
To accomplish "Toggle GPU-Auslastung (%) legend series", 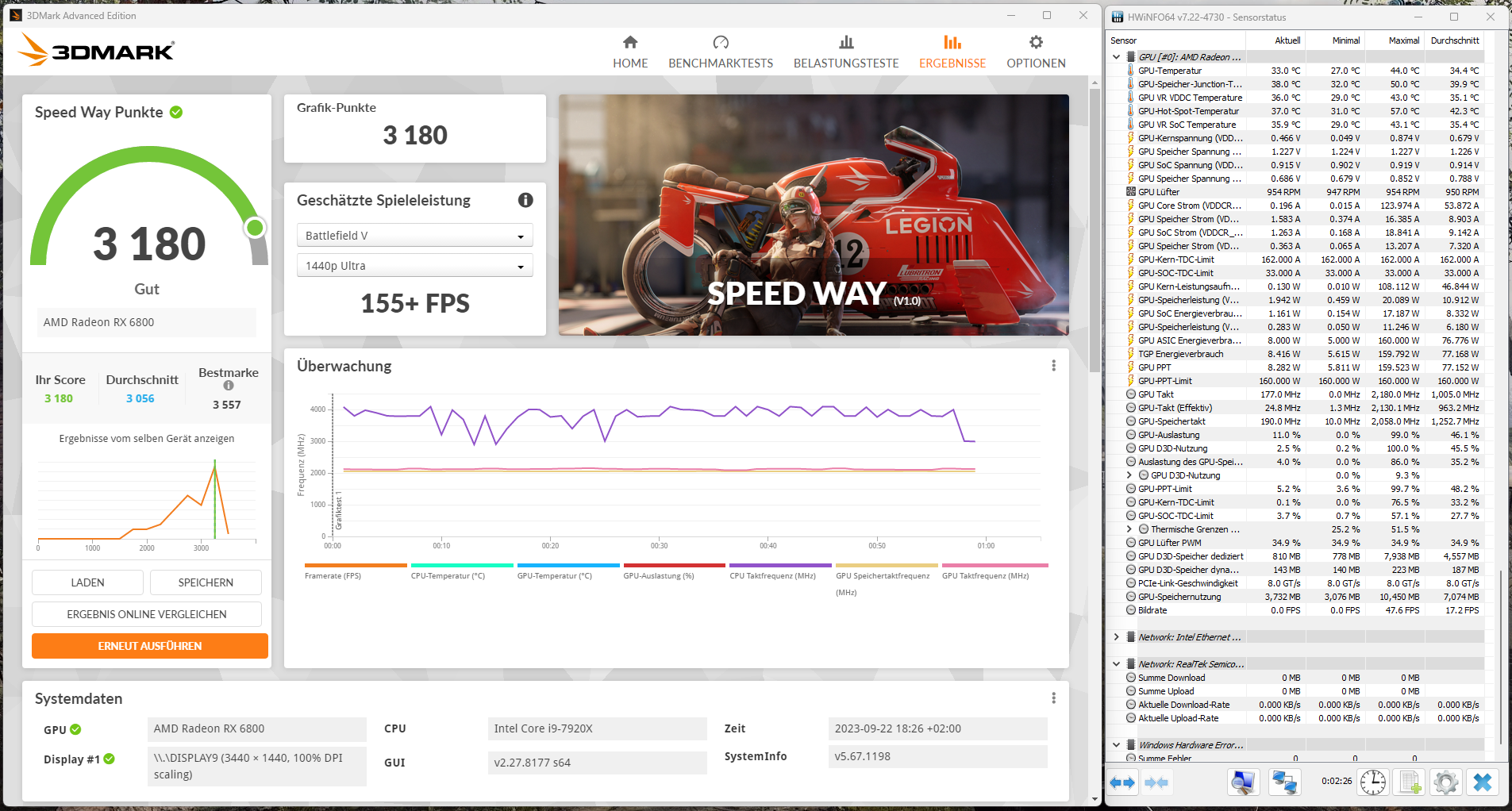I will 675,571.
